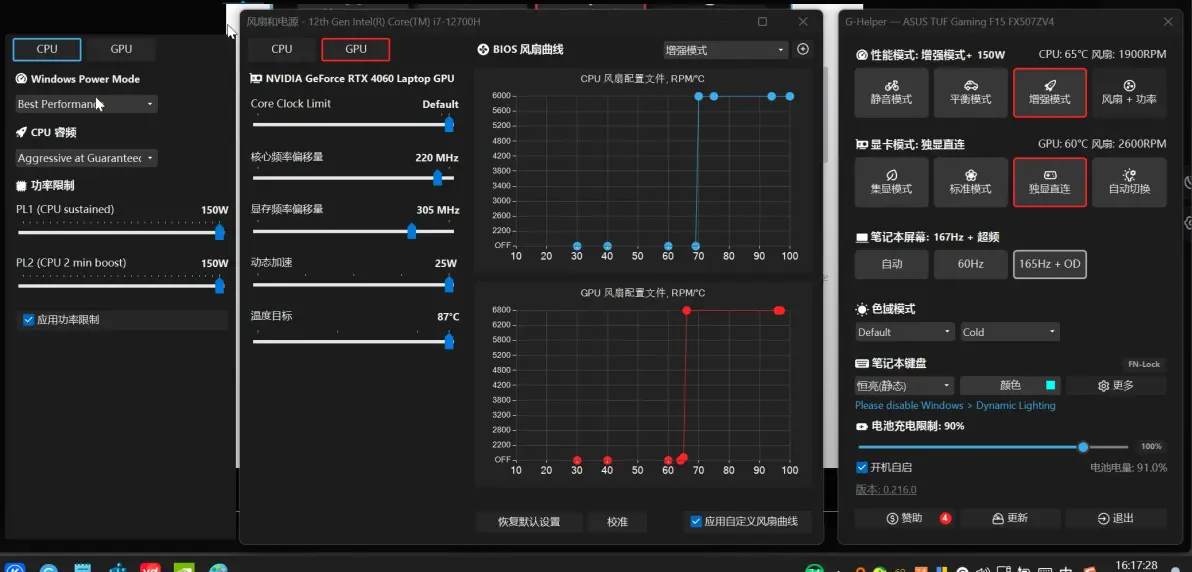The image size is (1192, 572).
Task: Open the 增强模式 fan profile dropdown
Action: coord(725,50)
